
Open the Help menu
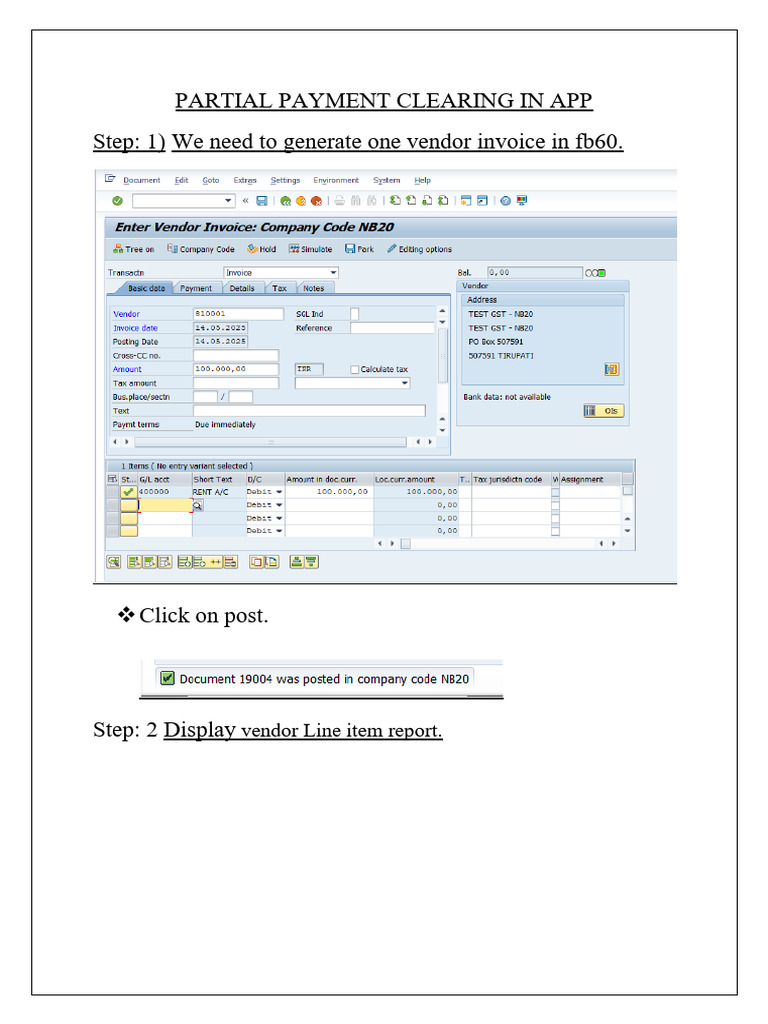tap(423, 180)
